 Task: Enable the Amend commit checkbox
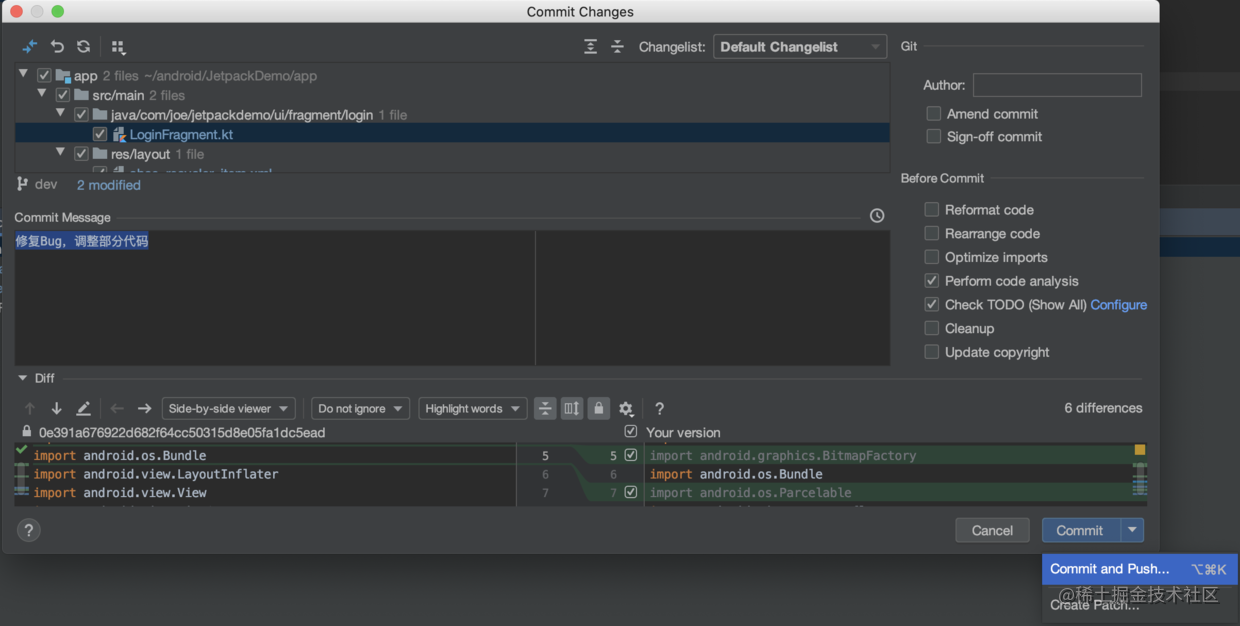[x=933, y=114]
